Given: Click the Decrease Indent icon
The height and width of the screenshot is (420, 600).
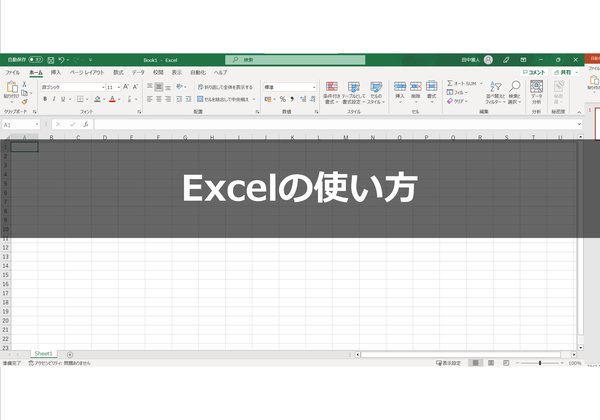Looking at the screenshot, I should click(179, 99).
